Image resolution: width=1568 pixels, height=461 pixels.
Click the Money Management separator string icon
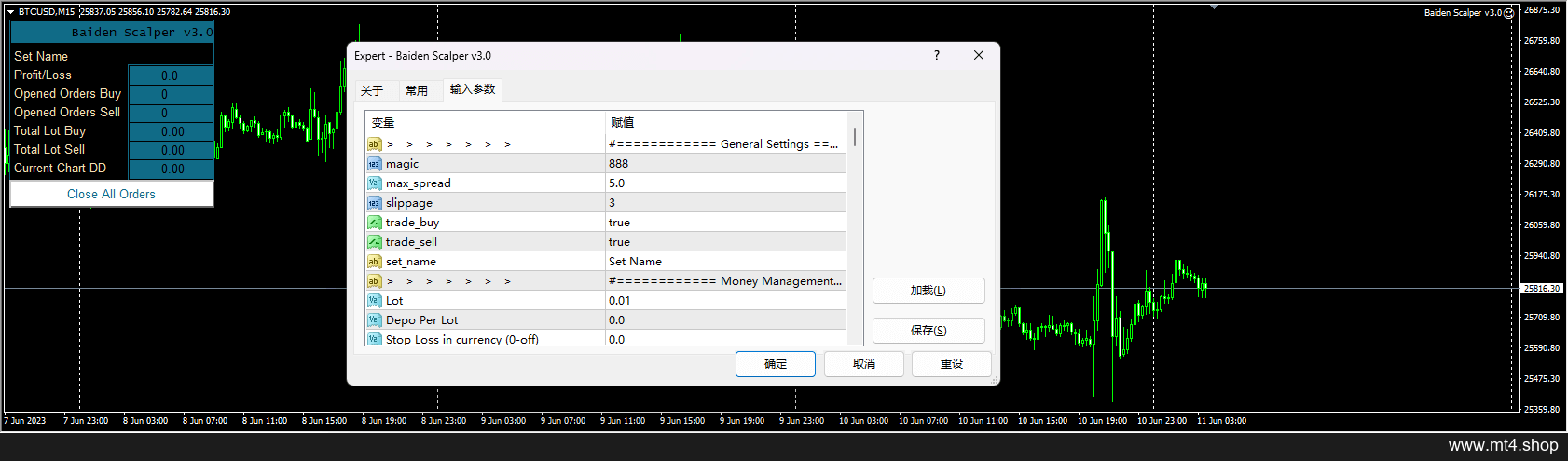(374, 281)
